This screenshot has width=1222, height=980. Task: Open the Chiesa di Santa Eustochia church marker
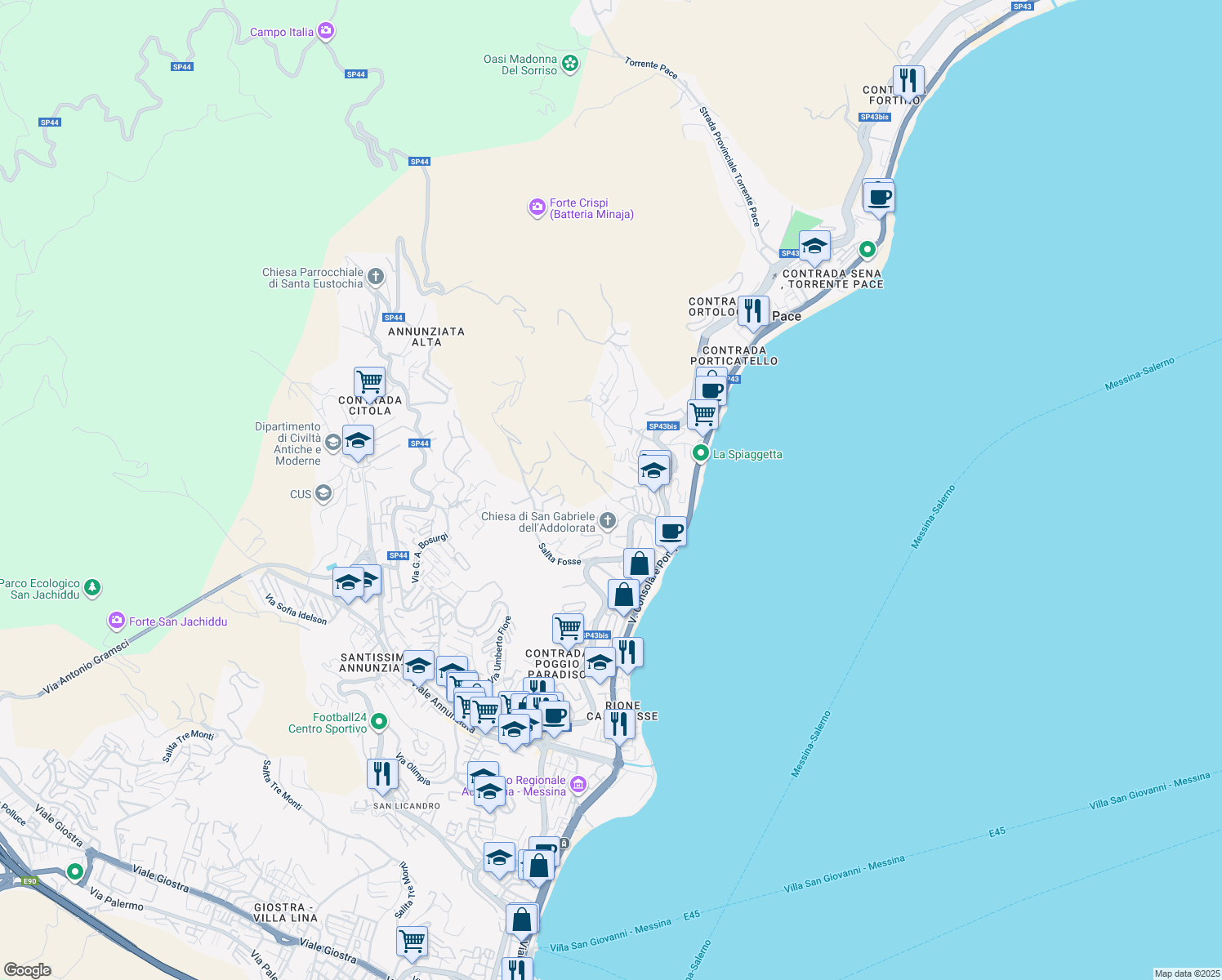point(376,277)
